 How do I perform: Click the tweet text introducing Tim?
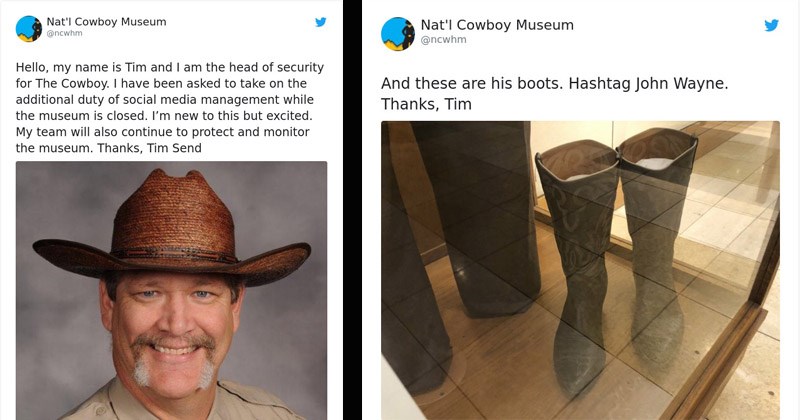[170, 108]
